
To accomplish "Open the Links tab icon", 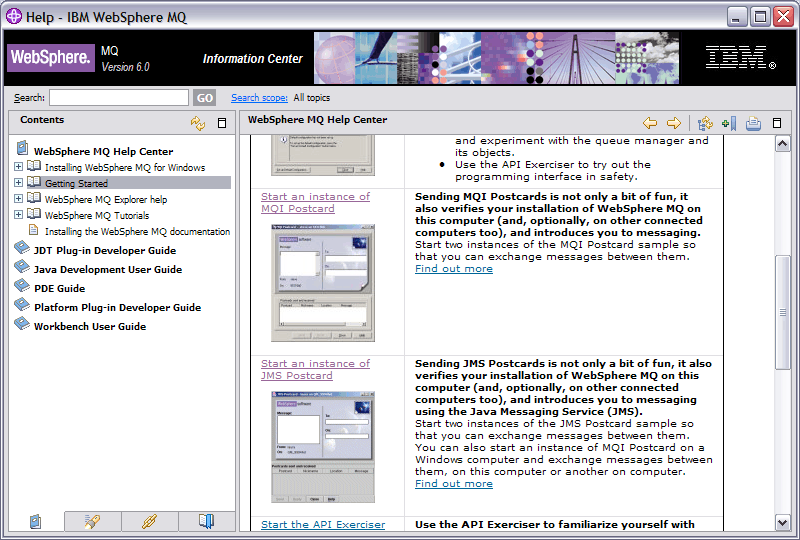I will point(149,521).
